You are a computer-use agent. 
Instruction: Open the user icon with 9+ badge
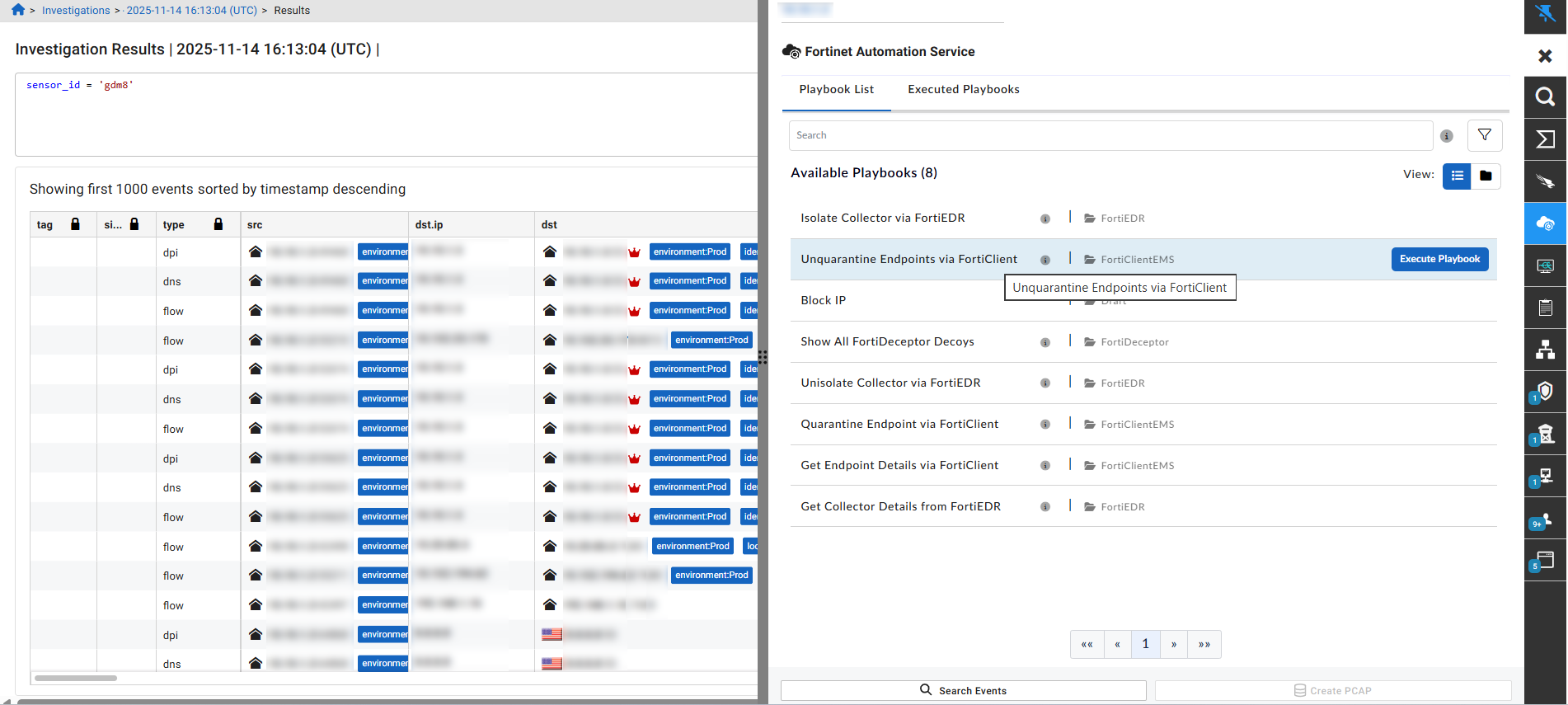tap(1544, 519)
